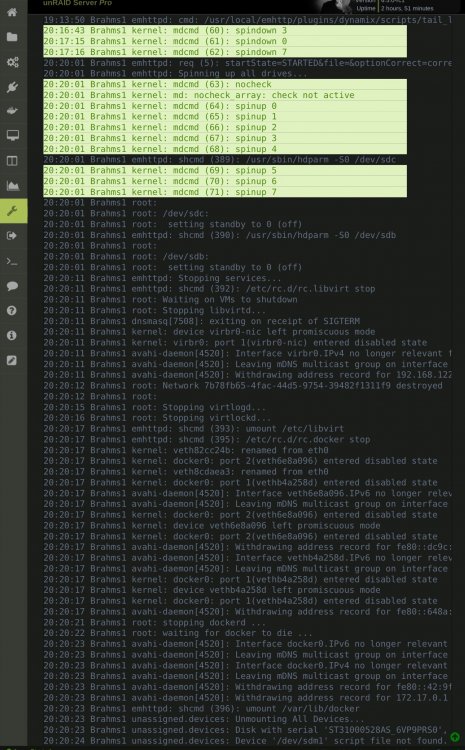Click log line 'mdcmd (64): spinup 0'
The image size is (465, 750).
[x=225, y=106]
